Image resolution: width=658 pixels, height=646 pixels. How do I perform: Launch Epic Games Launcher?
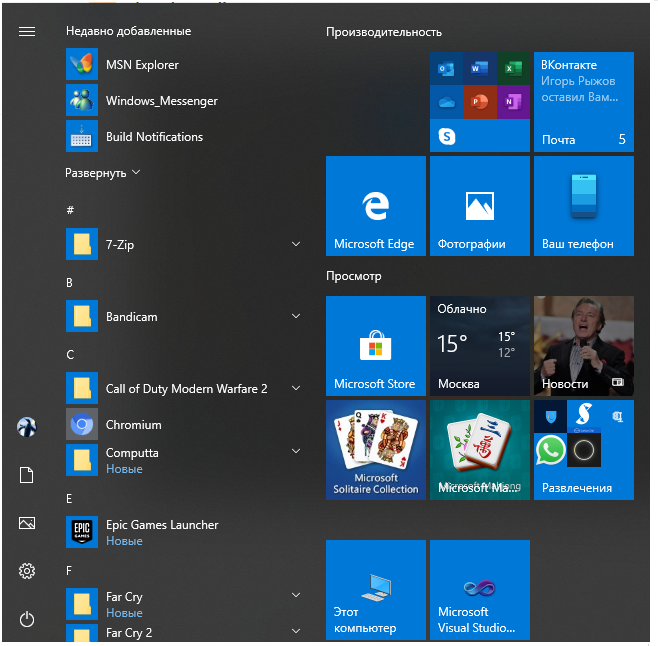point(185,532)
